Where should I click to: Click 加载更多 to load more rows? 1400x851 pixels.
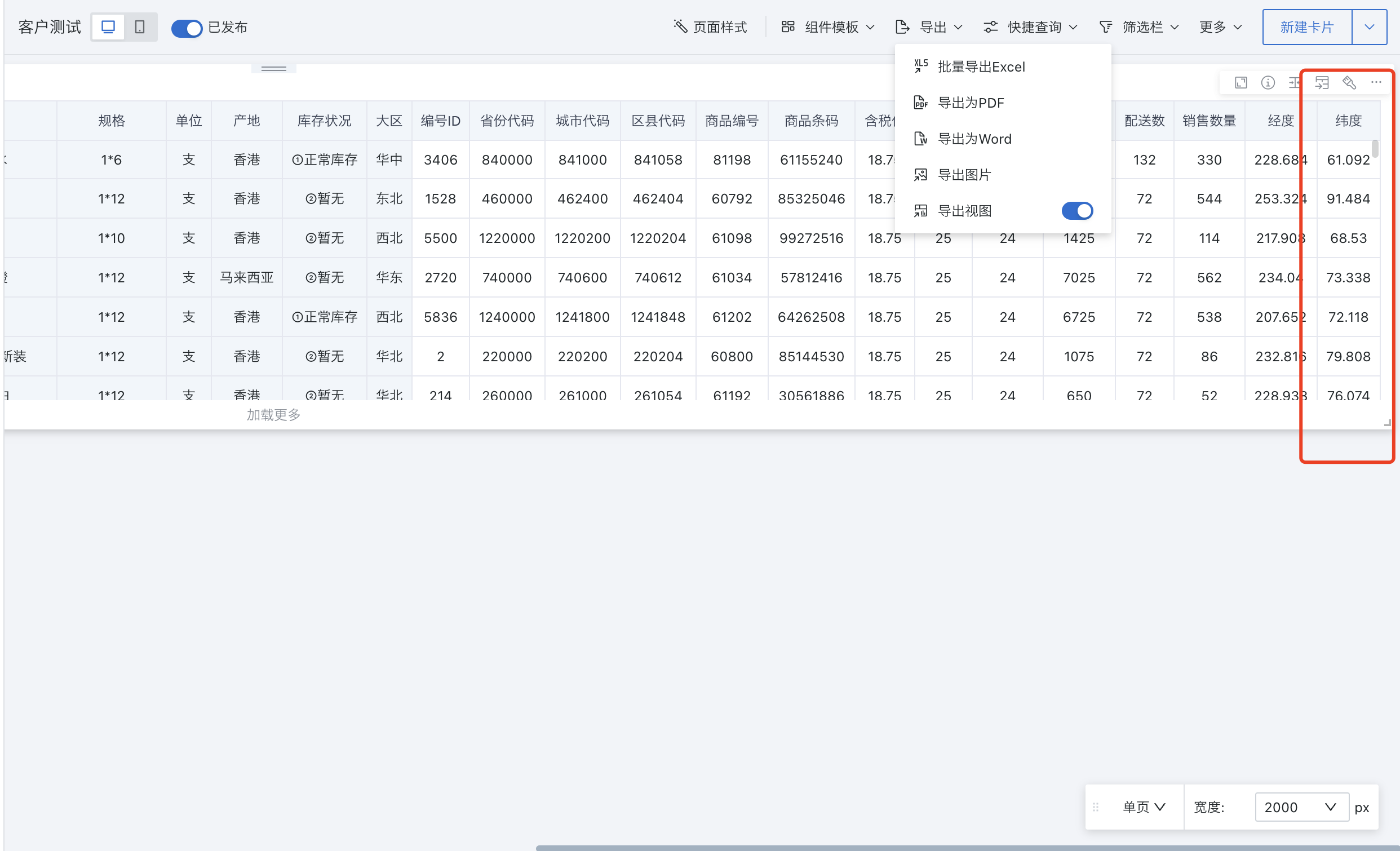[x=274, y=415]
